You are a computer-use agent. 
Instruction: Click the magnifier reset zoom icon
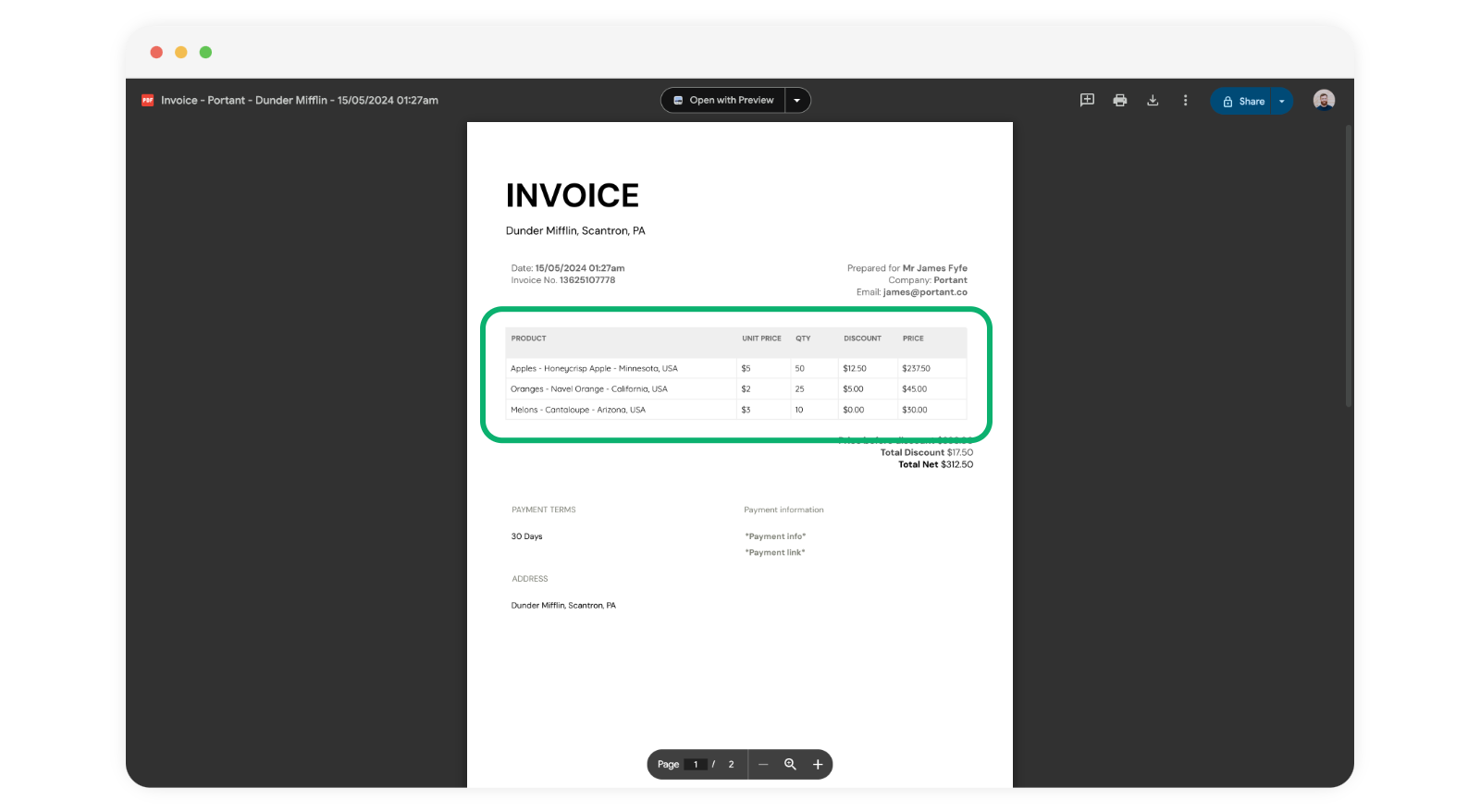coord(790,764)
